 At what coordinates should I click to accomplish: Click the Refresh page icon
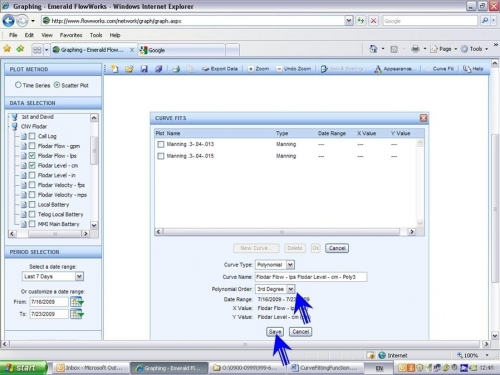tap(361, 21)
